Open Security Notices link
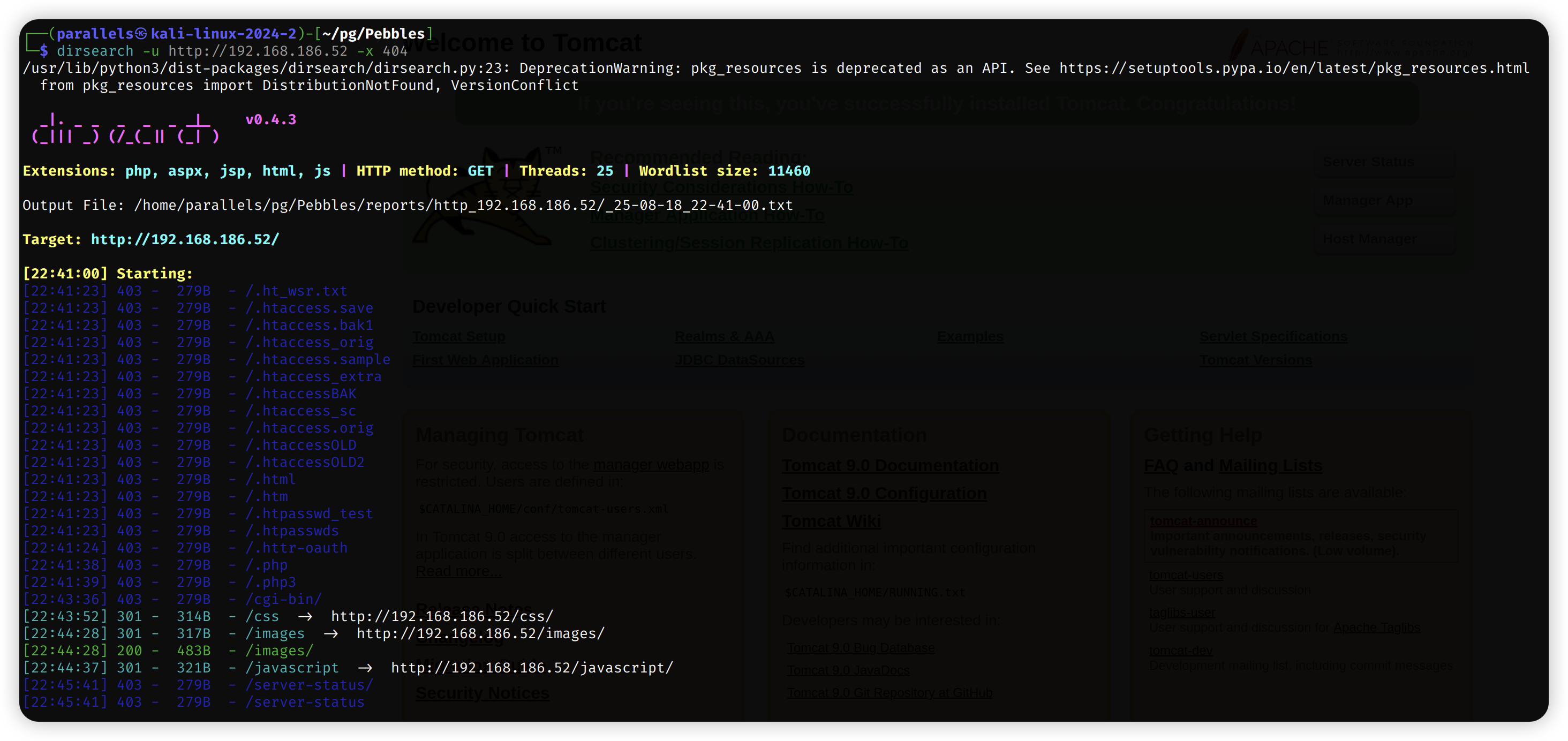Viewport: 1568px width, 741px height. [x=482, y=693]
